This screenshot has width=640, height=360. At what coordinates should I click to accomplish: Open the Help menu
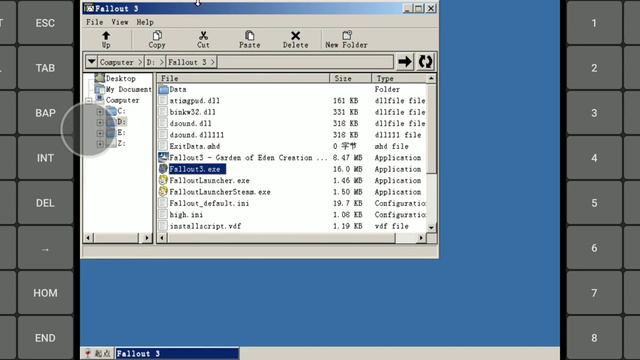click(x=144, y=22)
